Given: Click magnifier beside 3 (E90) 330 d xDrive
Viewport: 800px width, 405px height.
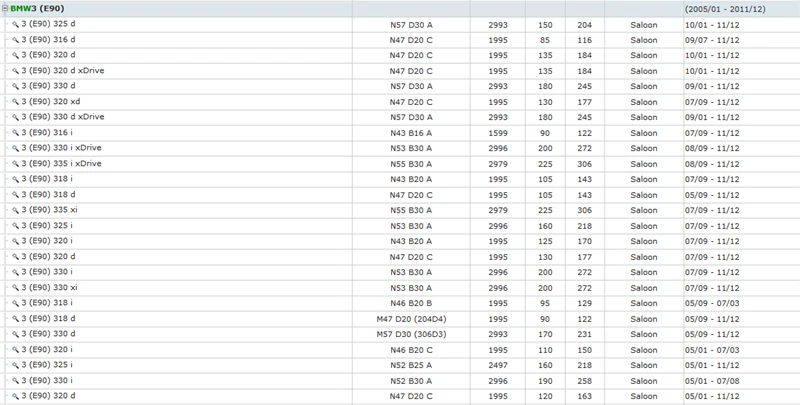Looking at the screenshot, I should click(15, 117).
